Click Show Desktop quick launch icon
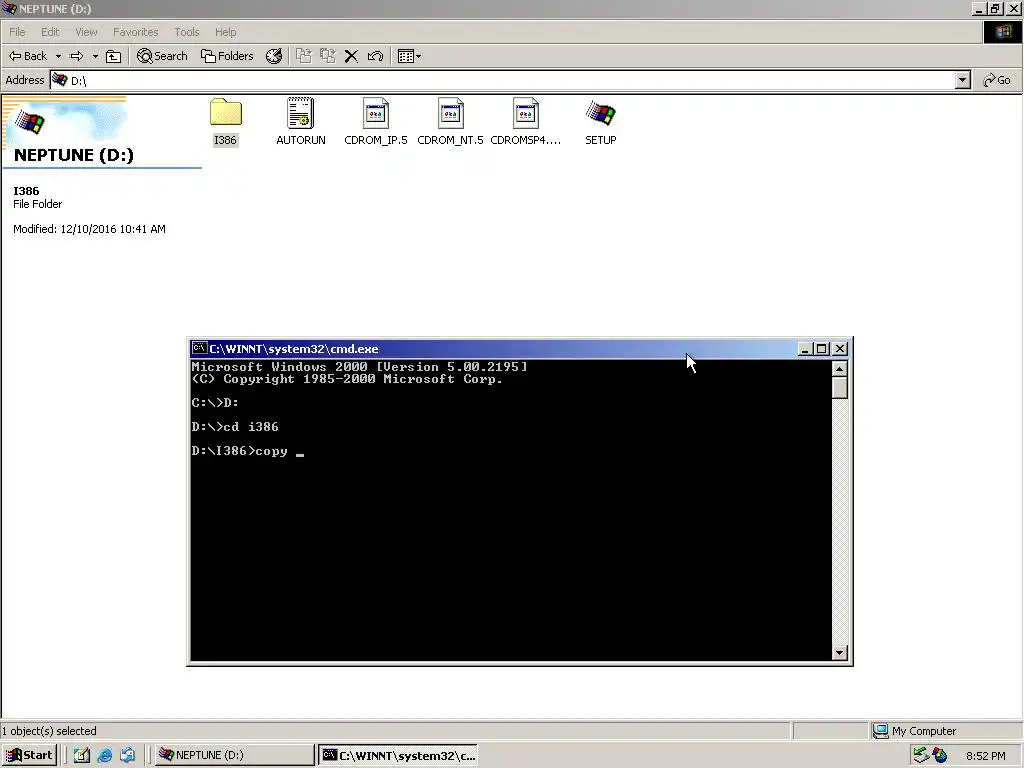Screen dimensions: 1024x768 pos(82,755)
